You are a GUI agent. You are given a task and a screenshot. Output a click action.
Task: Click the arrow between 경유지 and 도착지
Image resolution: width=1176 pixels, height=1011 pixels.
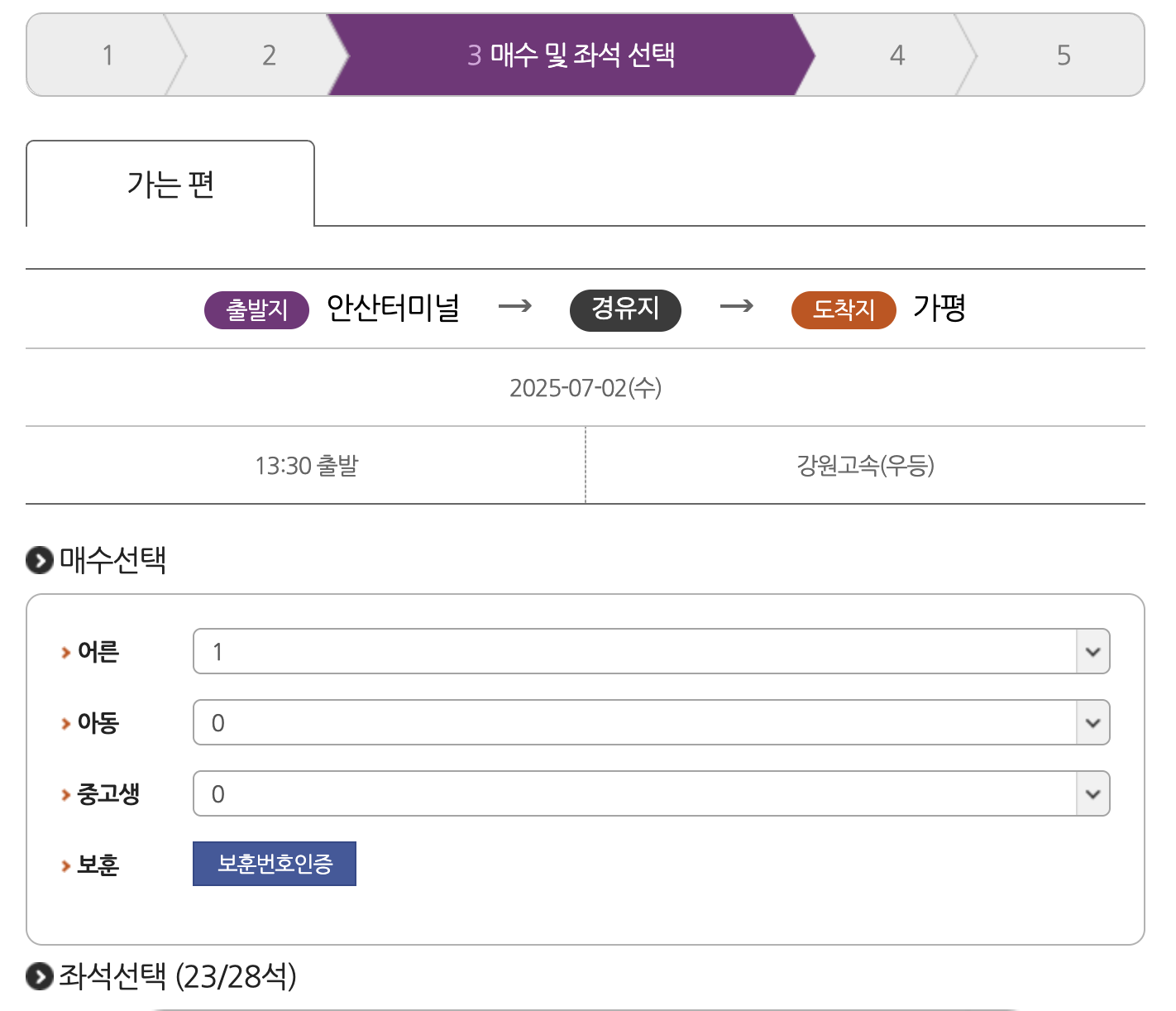[736, 308]
